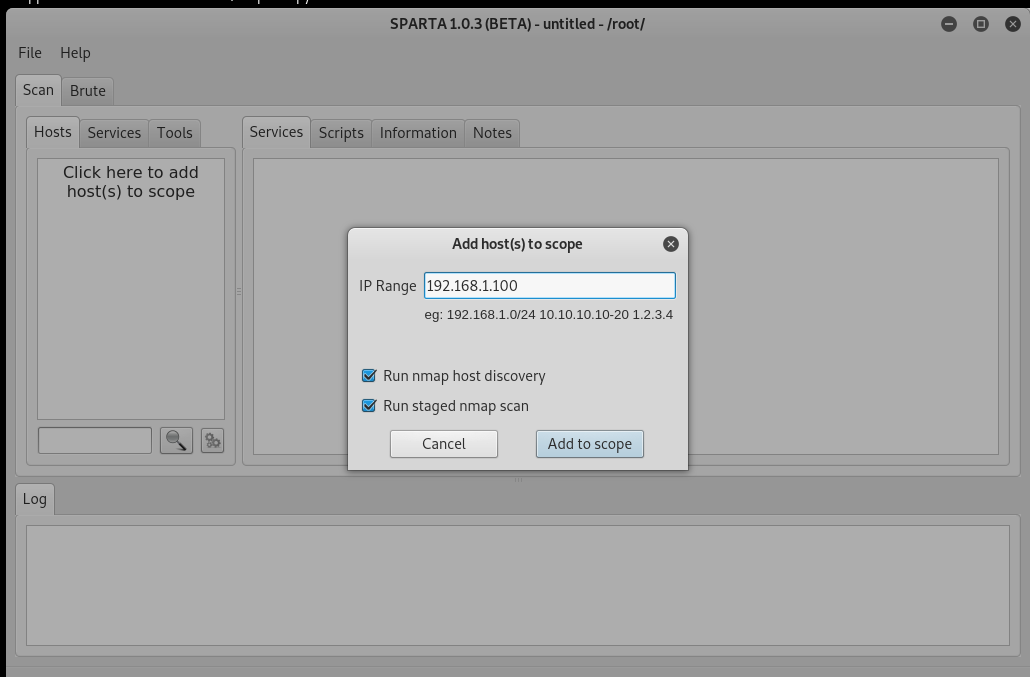Switch to the Tools tab
The height and width of the screenshot is (677, 1030).
pyautogui.click(x=175, y=133)
